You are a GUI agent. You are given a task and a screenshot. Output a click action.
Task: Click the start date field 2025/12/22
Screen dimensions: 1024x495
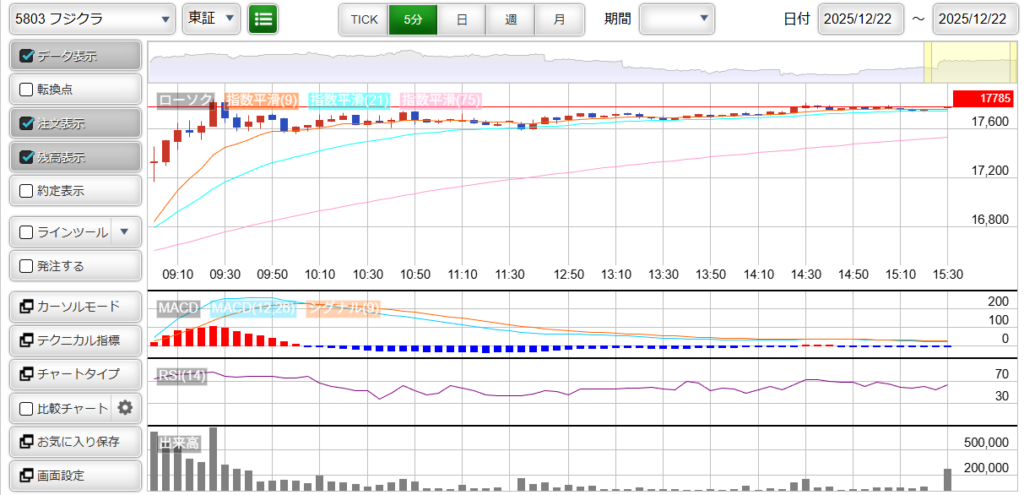[860, 19]
